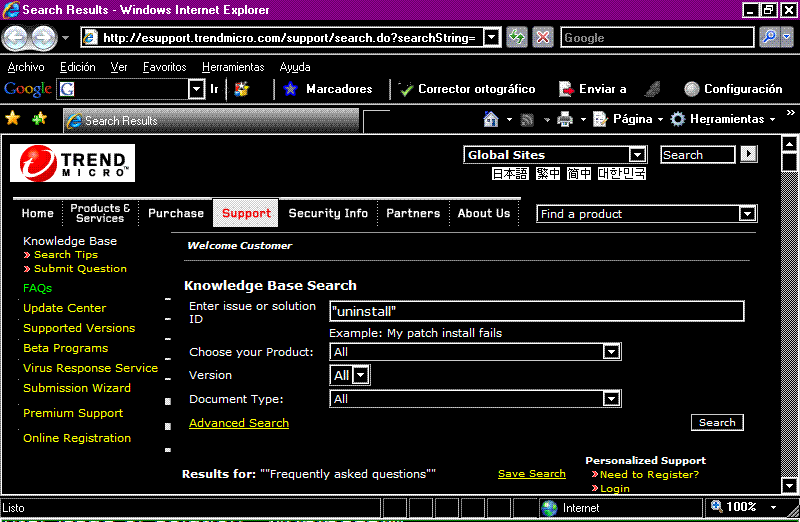This screenshot has width=800, height=522.
Task: Open the Edición menu
Action: click(x=78, y=67)
